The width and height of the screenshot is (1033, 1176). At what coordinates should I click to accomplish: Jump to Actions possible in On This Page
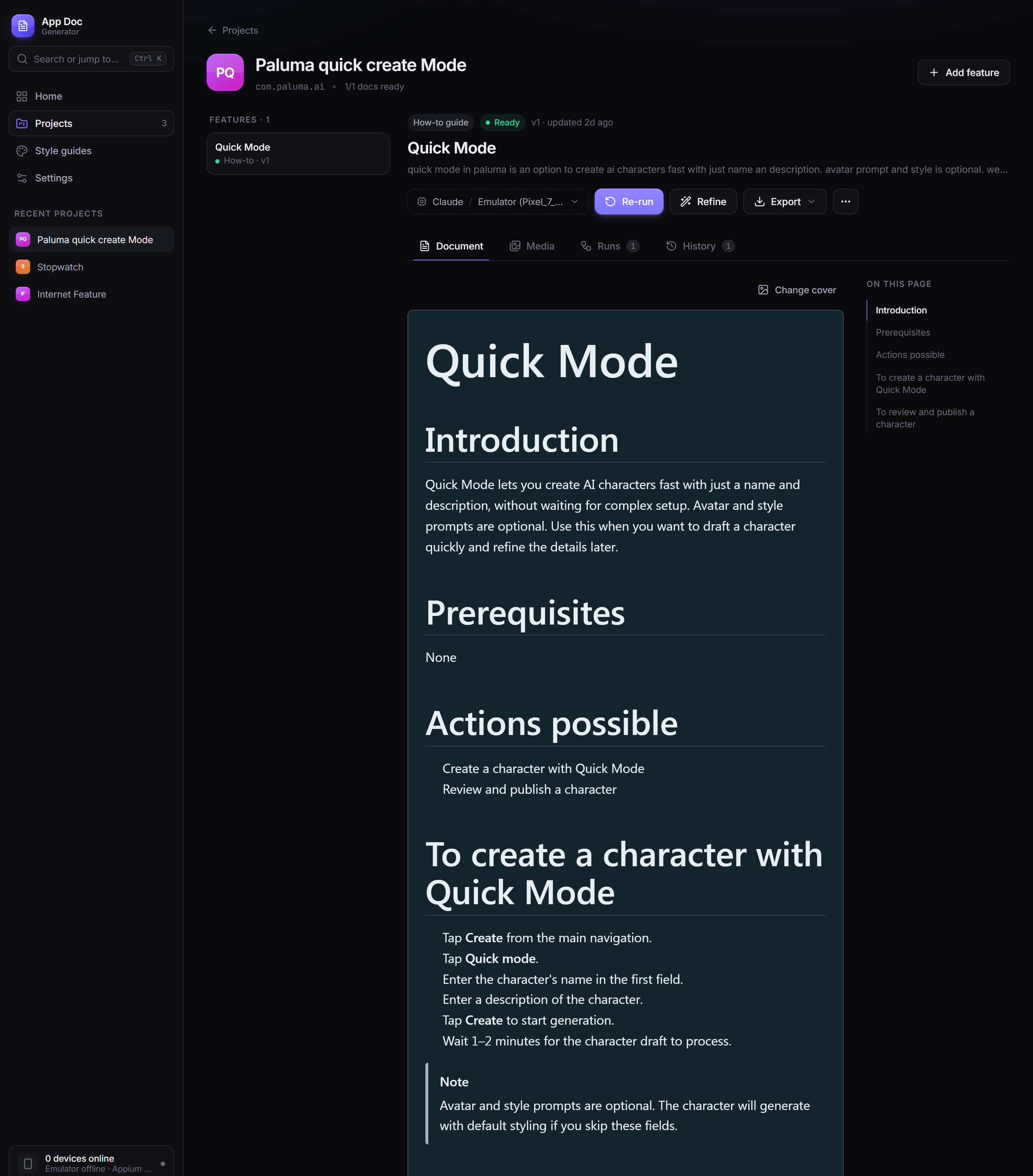910,354
